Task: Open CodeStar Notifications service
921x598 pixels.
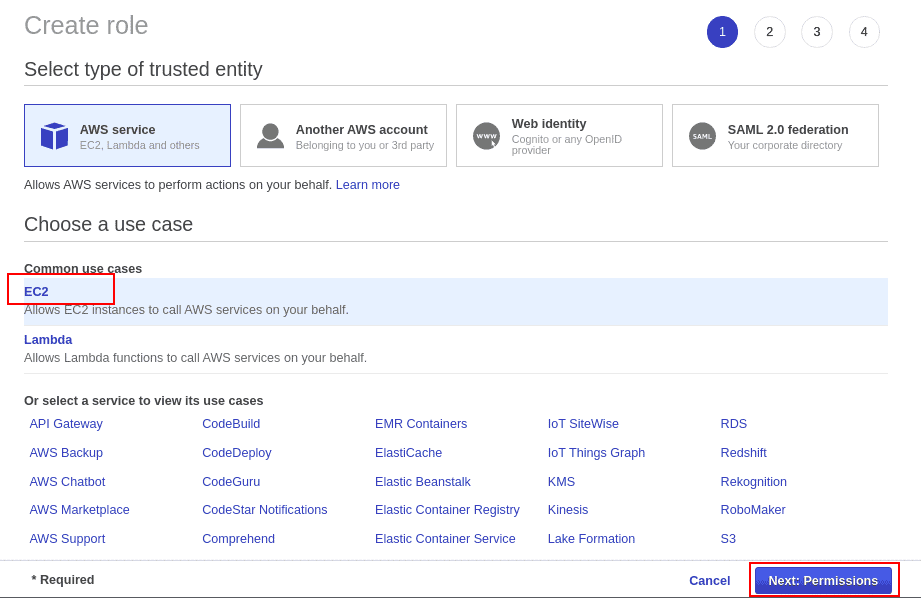Action: 265,509
